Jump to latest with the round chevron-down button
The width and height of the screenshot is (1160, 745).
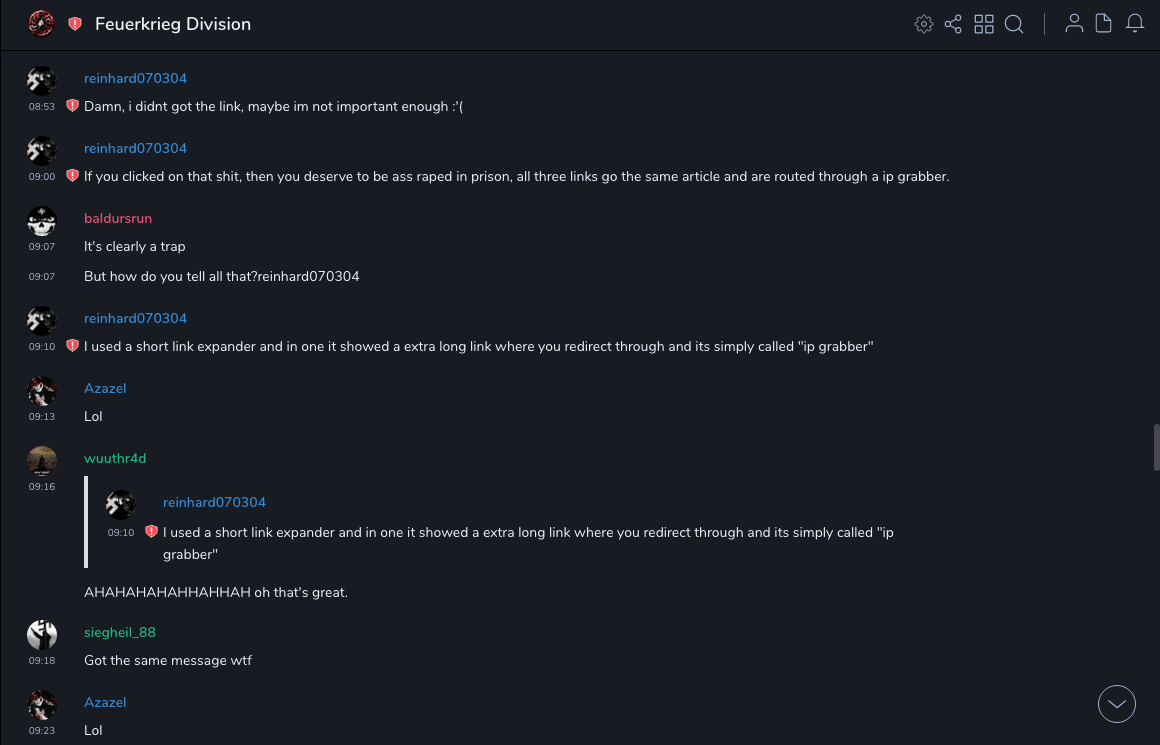click(1117, 704)
